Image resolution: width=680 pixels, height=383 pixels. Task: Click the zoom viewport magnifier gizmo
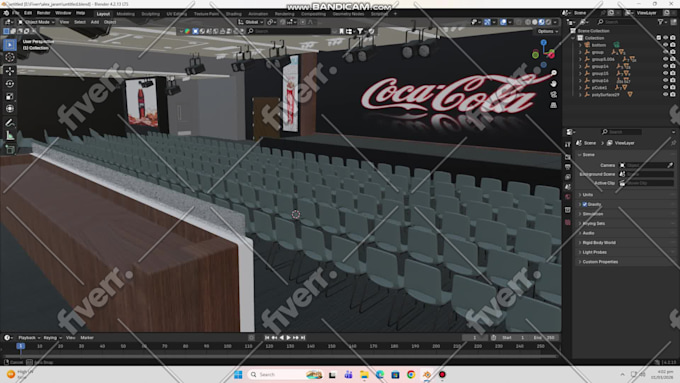click(554, 73)
